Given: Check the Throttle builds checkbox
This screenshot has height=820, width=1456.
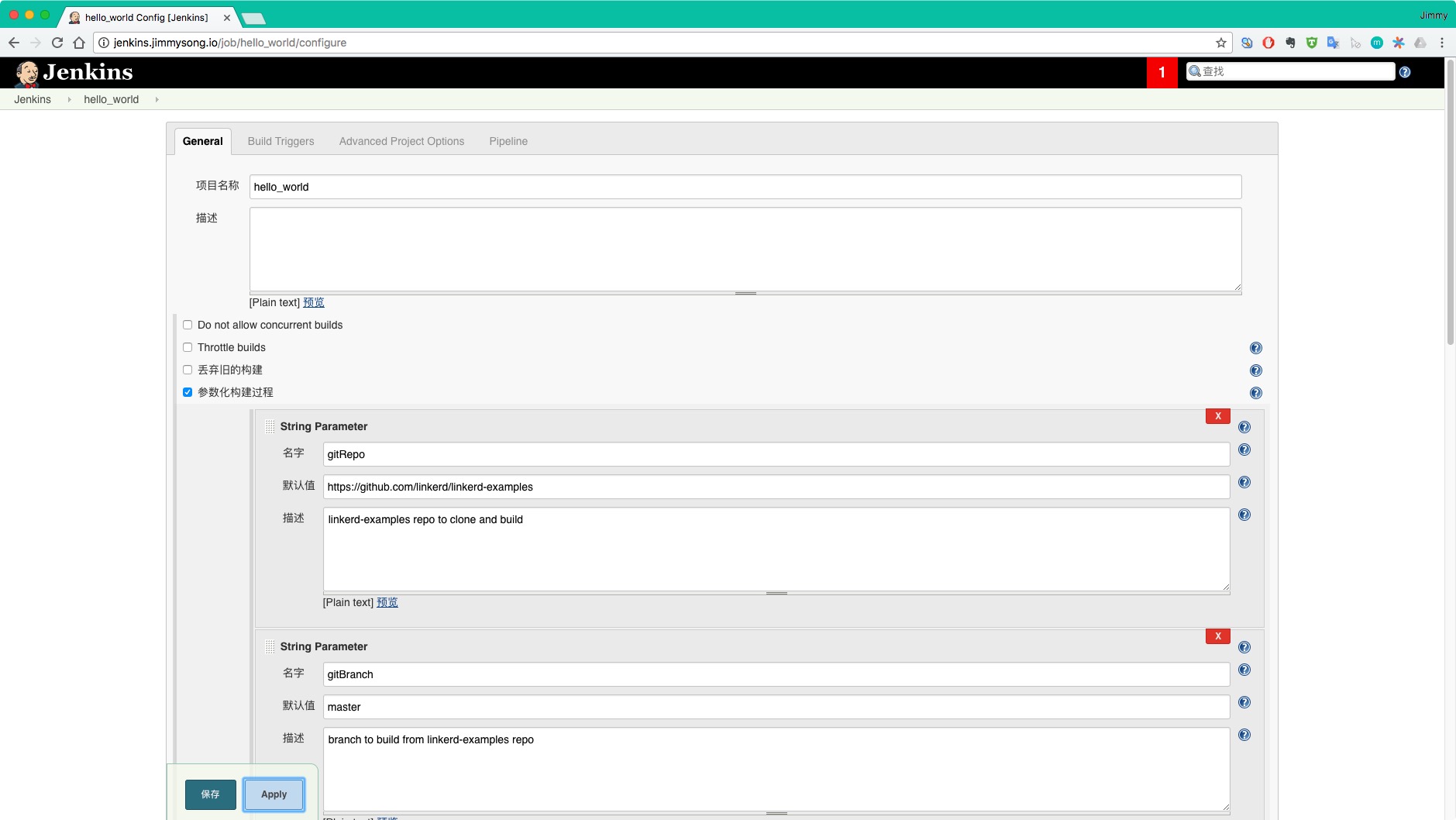Looking at the screenshot, I should tap(188, 347).
